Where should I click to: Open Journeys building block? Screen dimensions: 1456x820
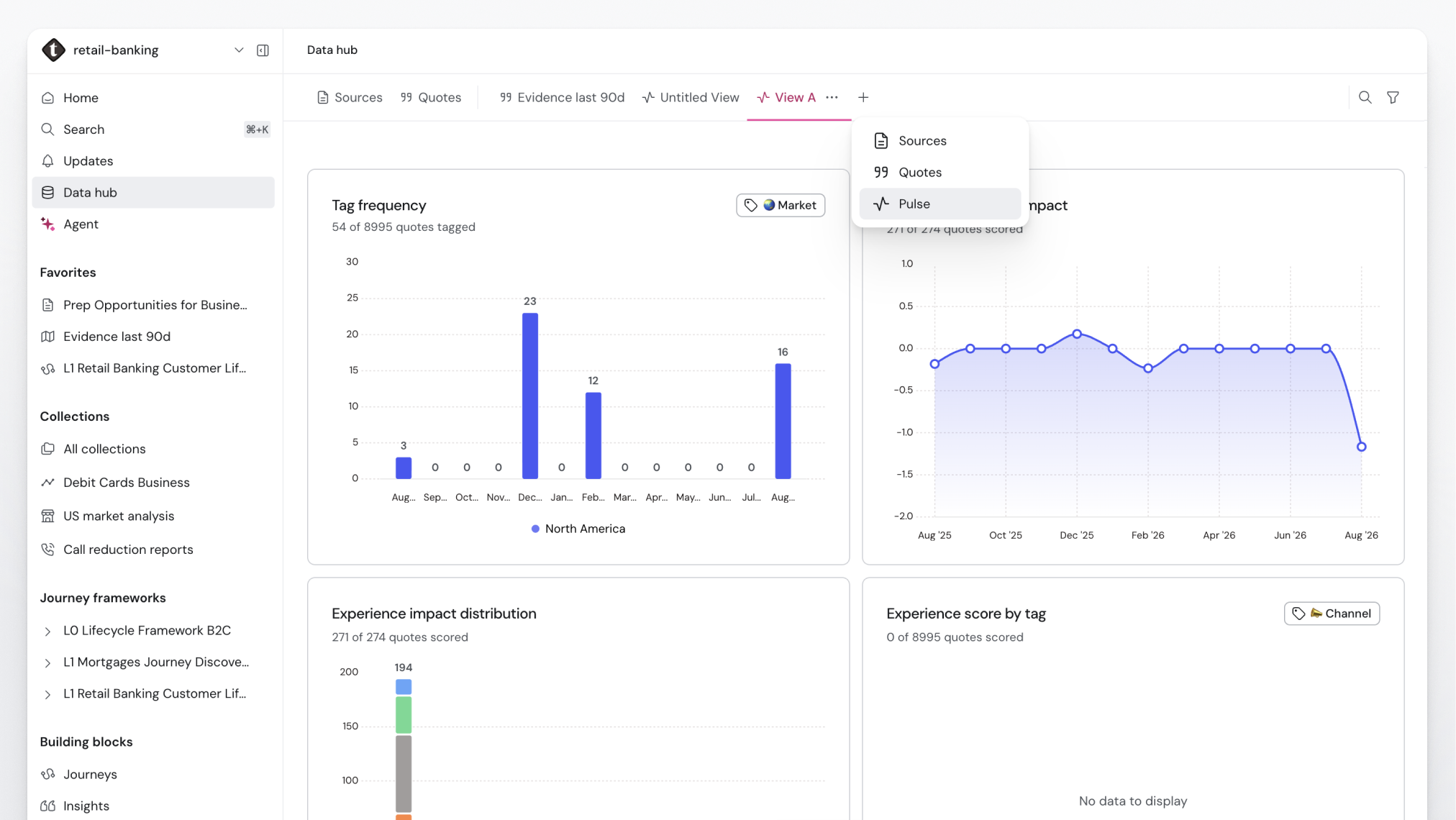click(x=153, y=775)
